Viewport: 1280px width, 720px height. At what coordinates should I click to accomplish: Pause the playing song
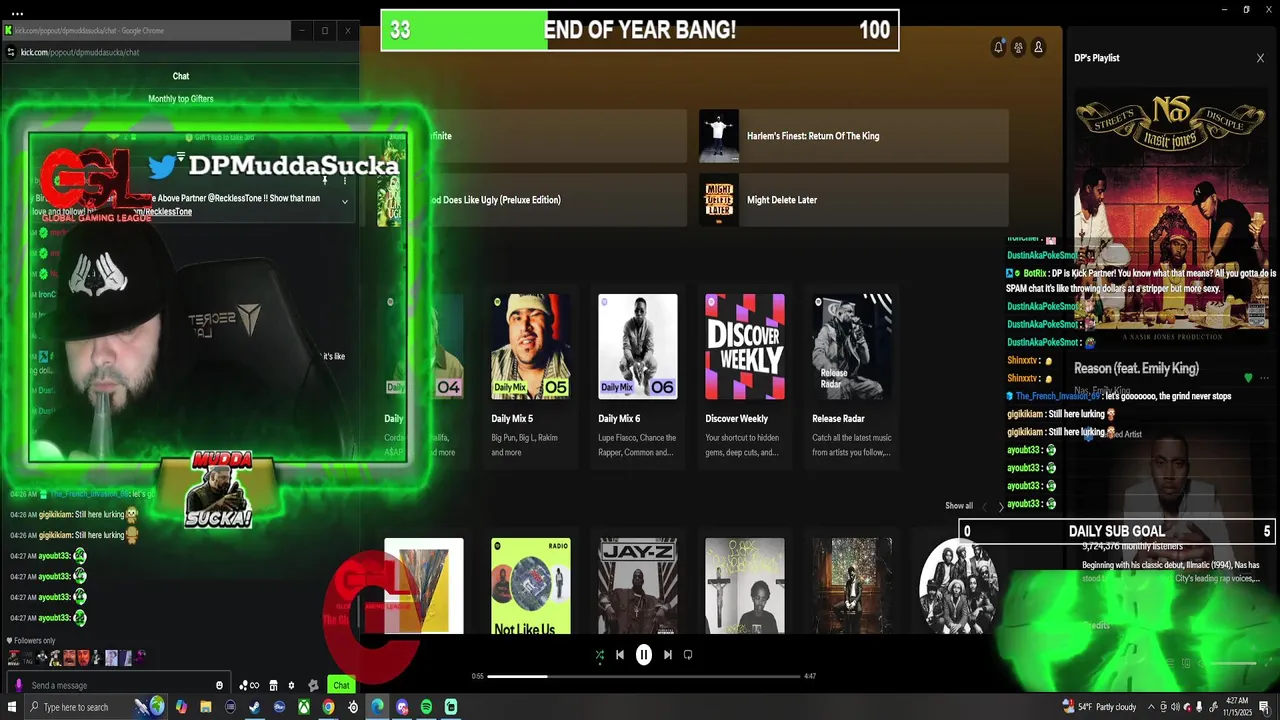(644, 655)
